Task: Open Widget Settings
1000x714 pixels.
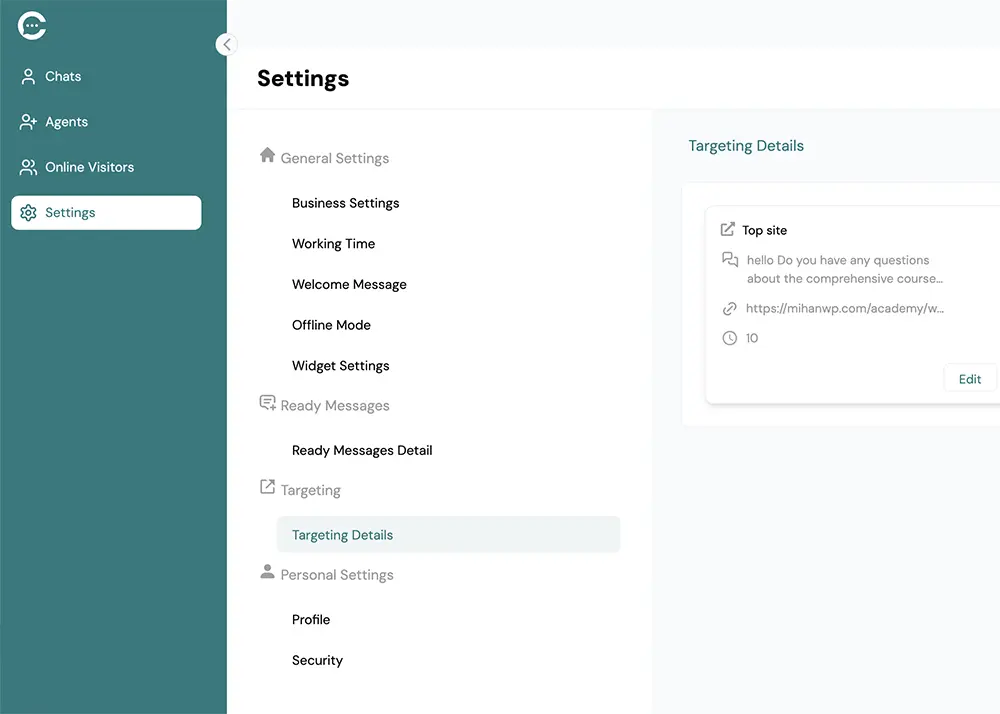Action: pyautogui.click(x=340, y=366)
